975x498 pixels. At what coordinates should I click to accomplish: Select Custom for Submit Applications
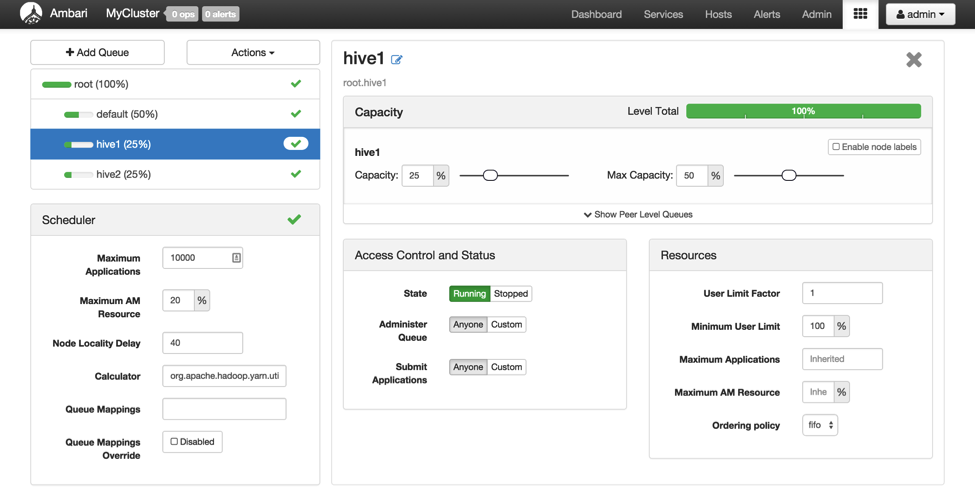[x=506, y=367]
